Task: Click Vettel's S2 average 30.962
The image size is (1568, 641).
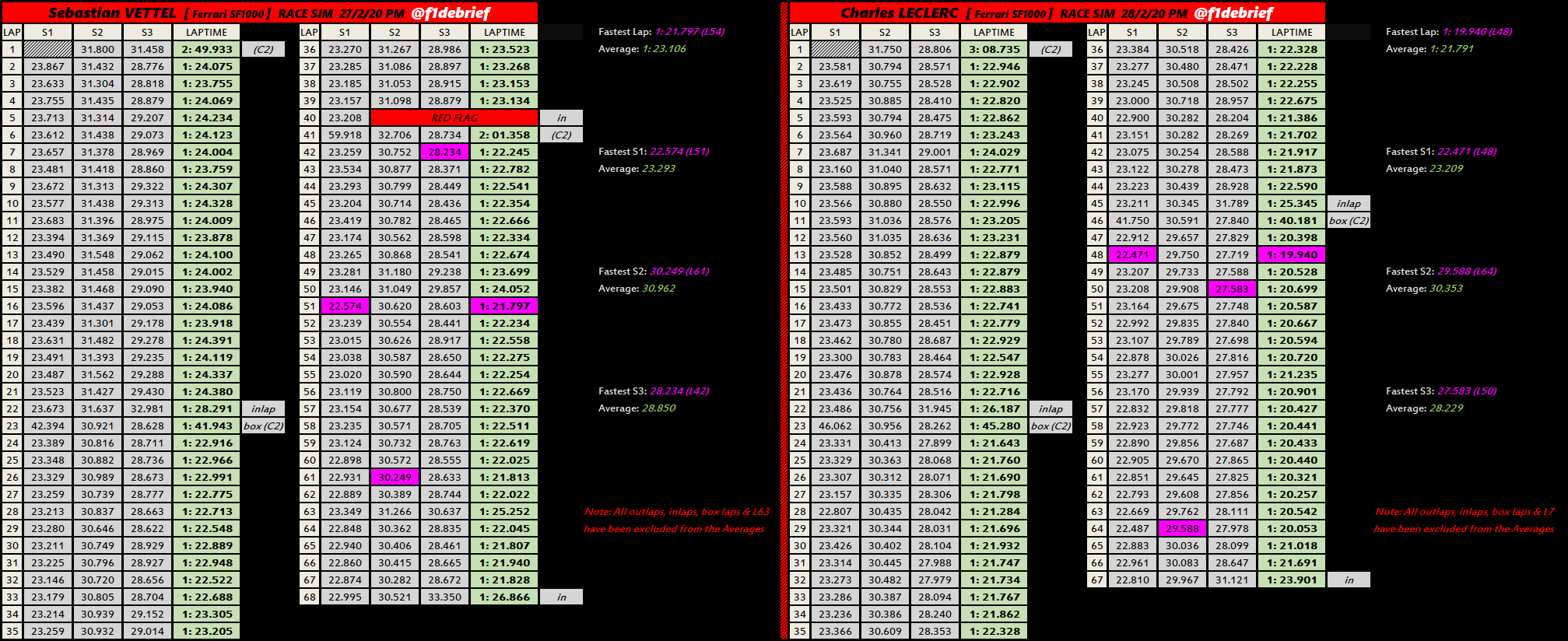Action: [x=659, y=289]
